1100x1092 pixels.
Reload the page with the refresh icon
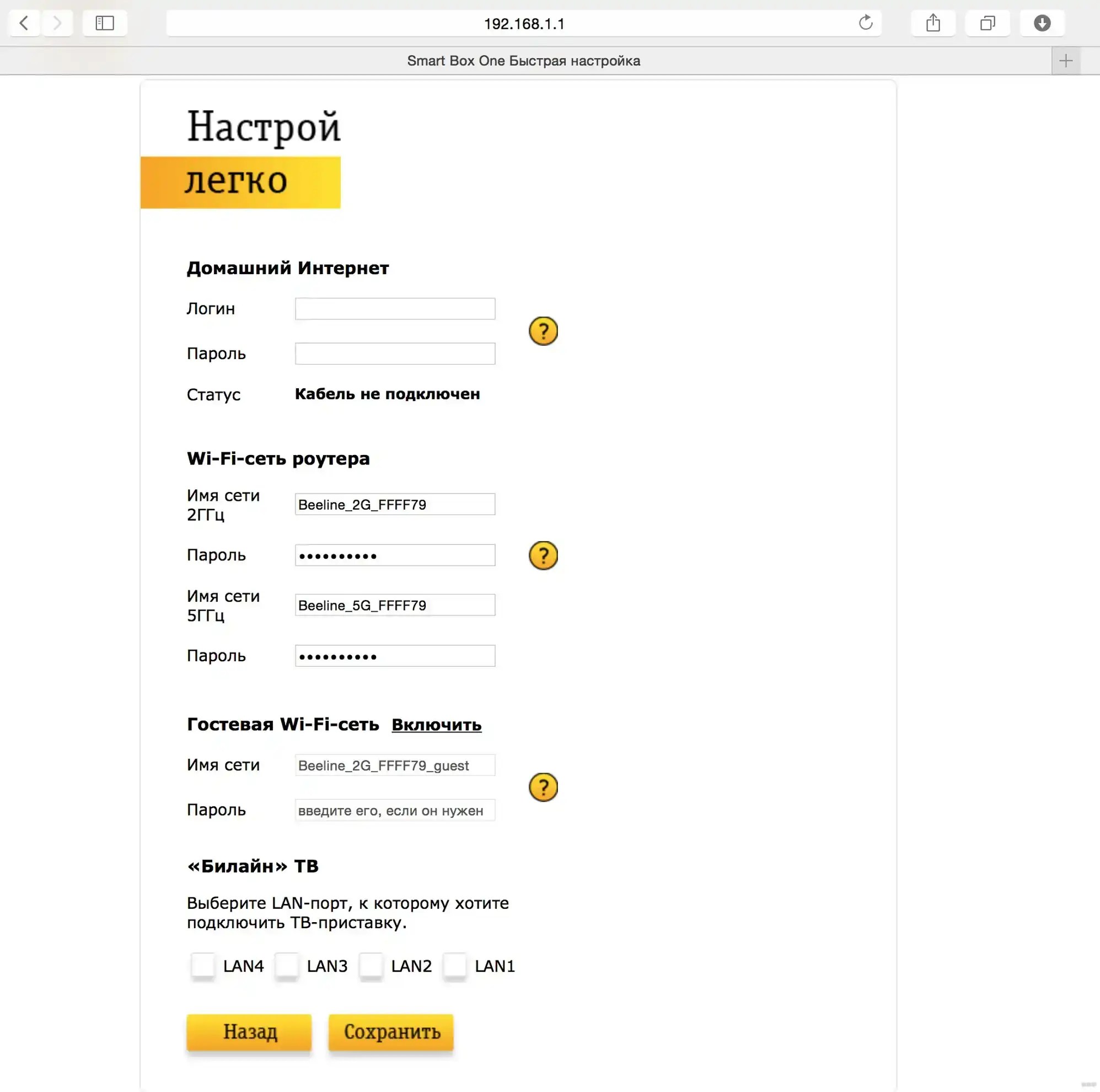pyautogui.click(x=866, y=23)
